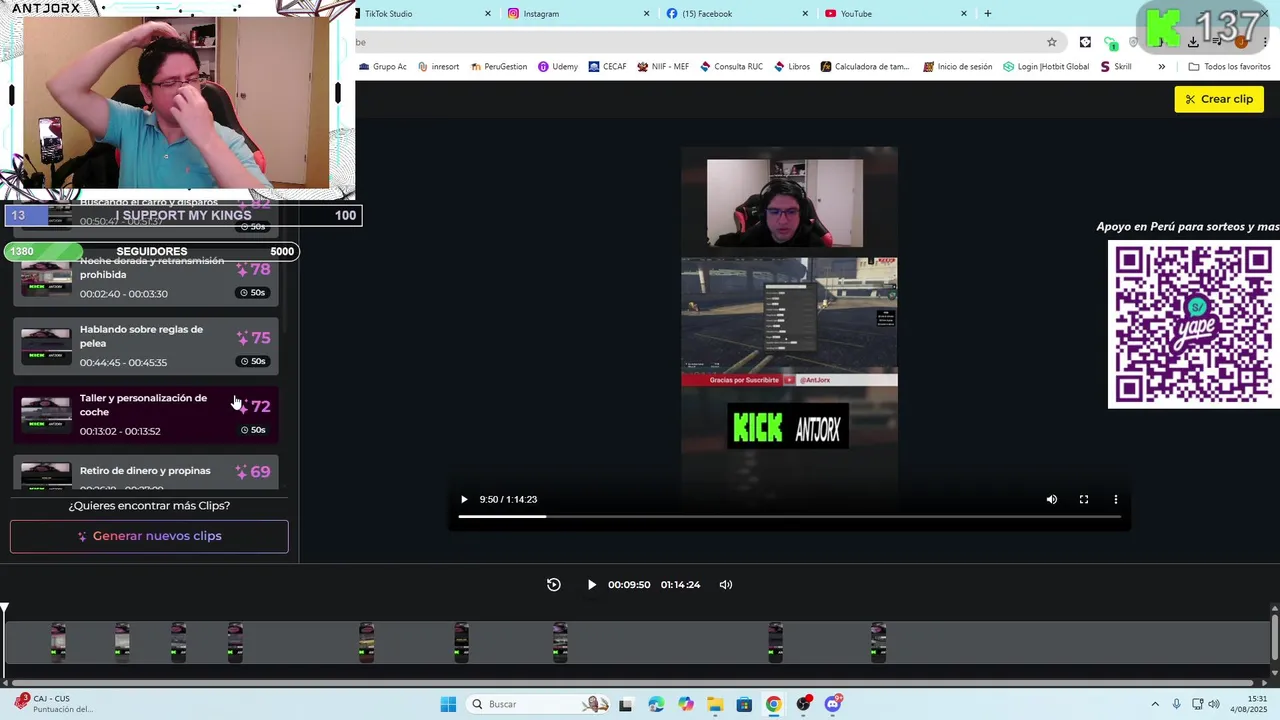Click the preview player progress bar

(x=789, y=516)
